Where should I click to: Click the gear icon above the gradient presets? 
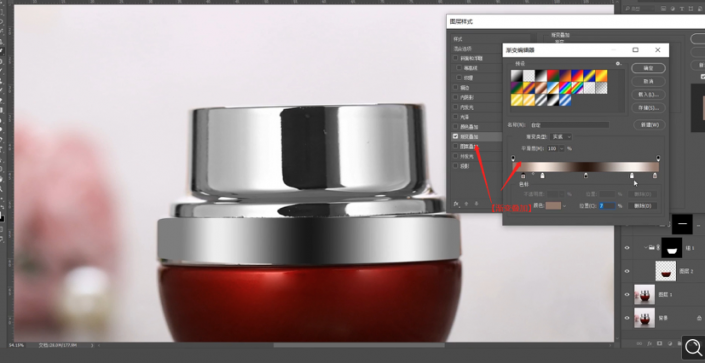click(x=619, y=64)
